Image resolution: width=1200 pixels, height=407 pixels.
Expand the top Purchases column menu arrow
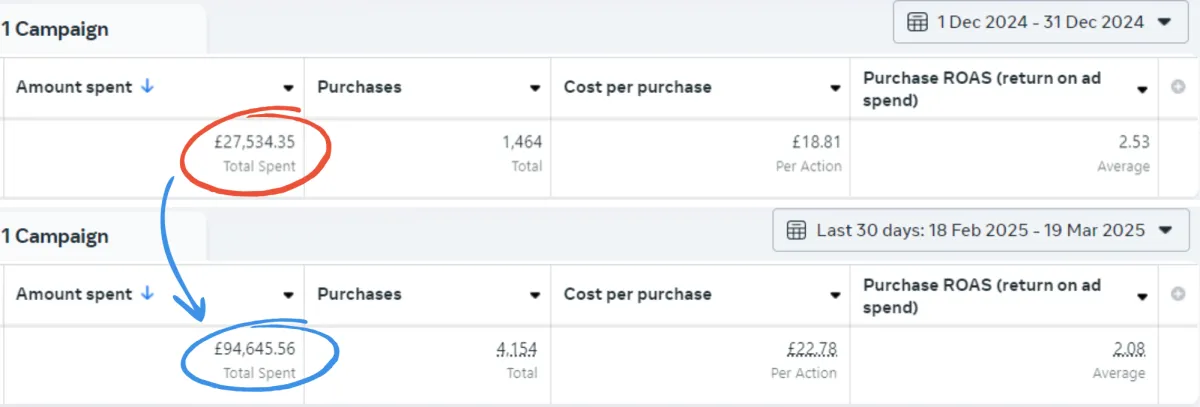(535, 88)
